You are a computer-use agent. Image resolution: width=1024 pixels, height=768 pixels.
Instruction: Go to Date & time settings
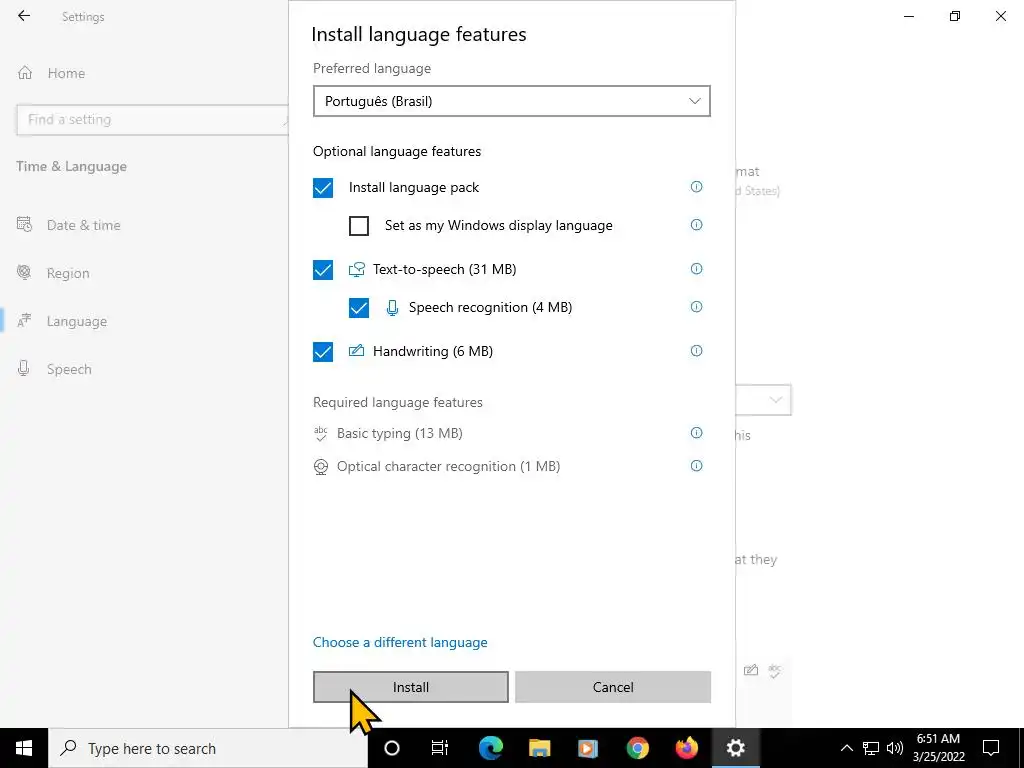[x=69, y=225]
